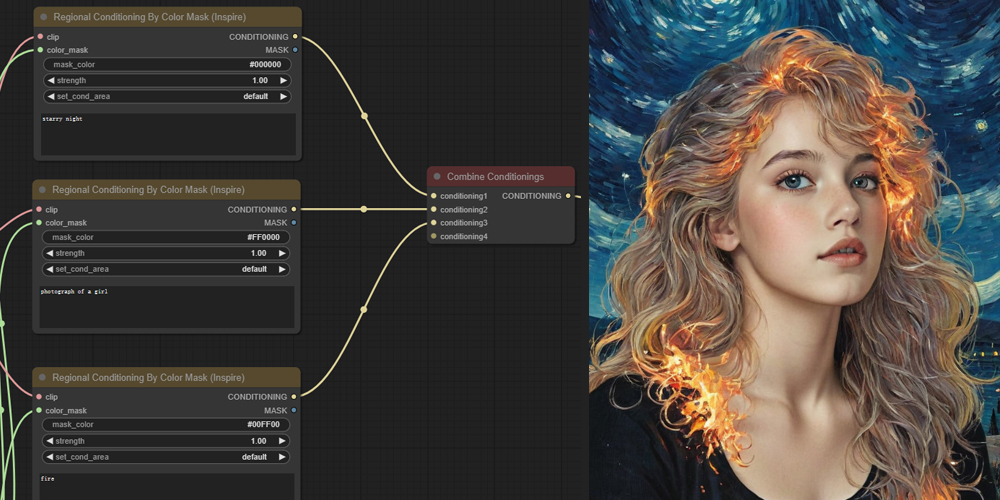Decrease strength on the #000000 node
Image resolution: width=1000 pixels, height=500 pixels.
[51, 80]
